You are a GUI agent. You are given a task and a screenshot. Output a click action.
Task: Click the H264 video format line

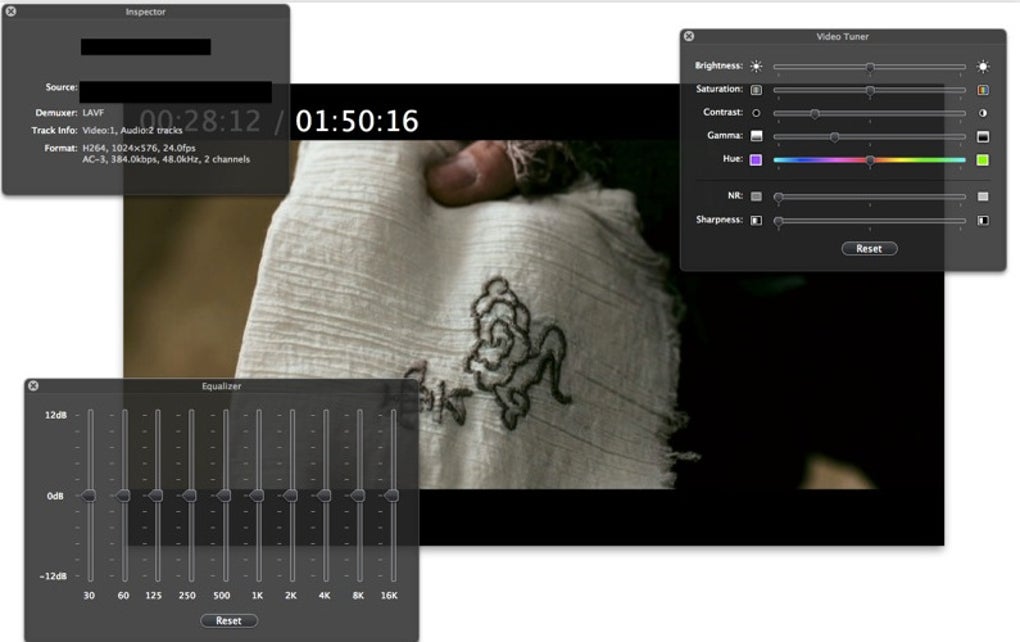(139, 148)
